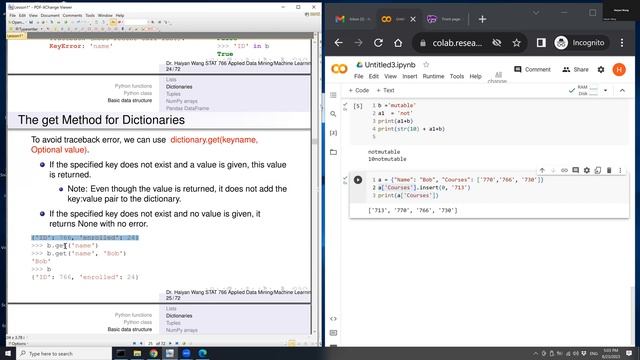
Task: Click the Incognito profile button
Action: pyautogui.click(x=581, y=43)
